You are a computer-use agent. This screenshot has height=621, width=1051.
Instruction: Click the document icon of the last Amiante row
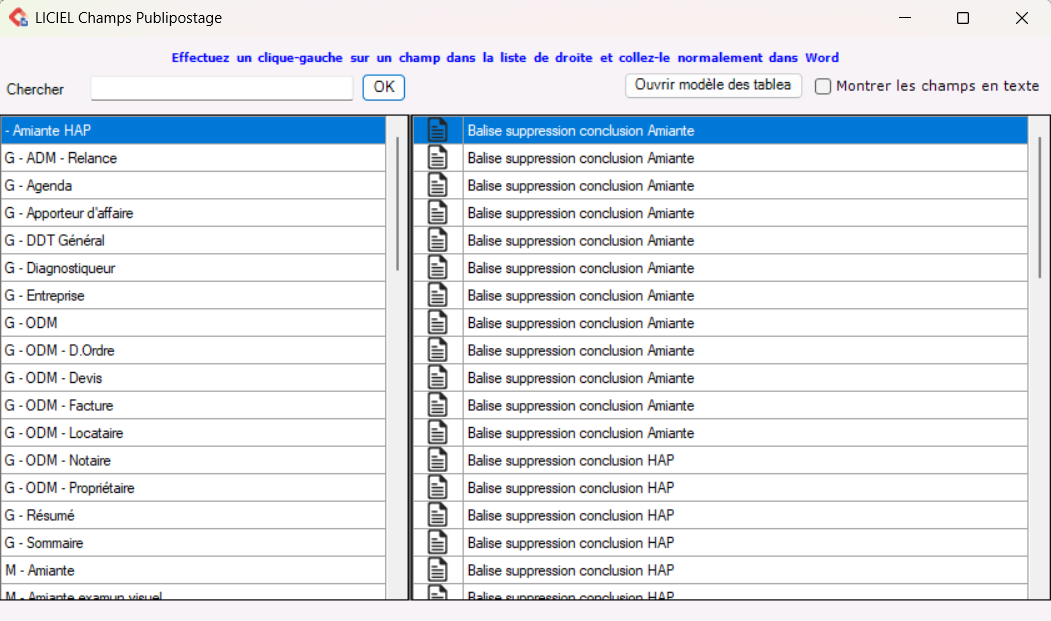[x=437, y=433]
